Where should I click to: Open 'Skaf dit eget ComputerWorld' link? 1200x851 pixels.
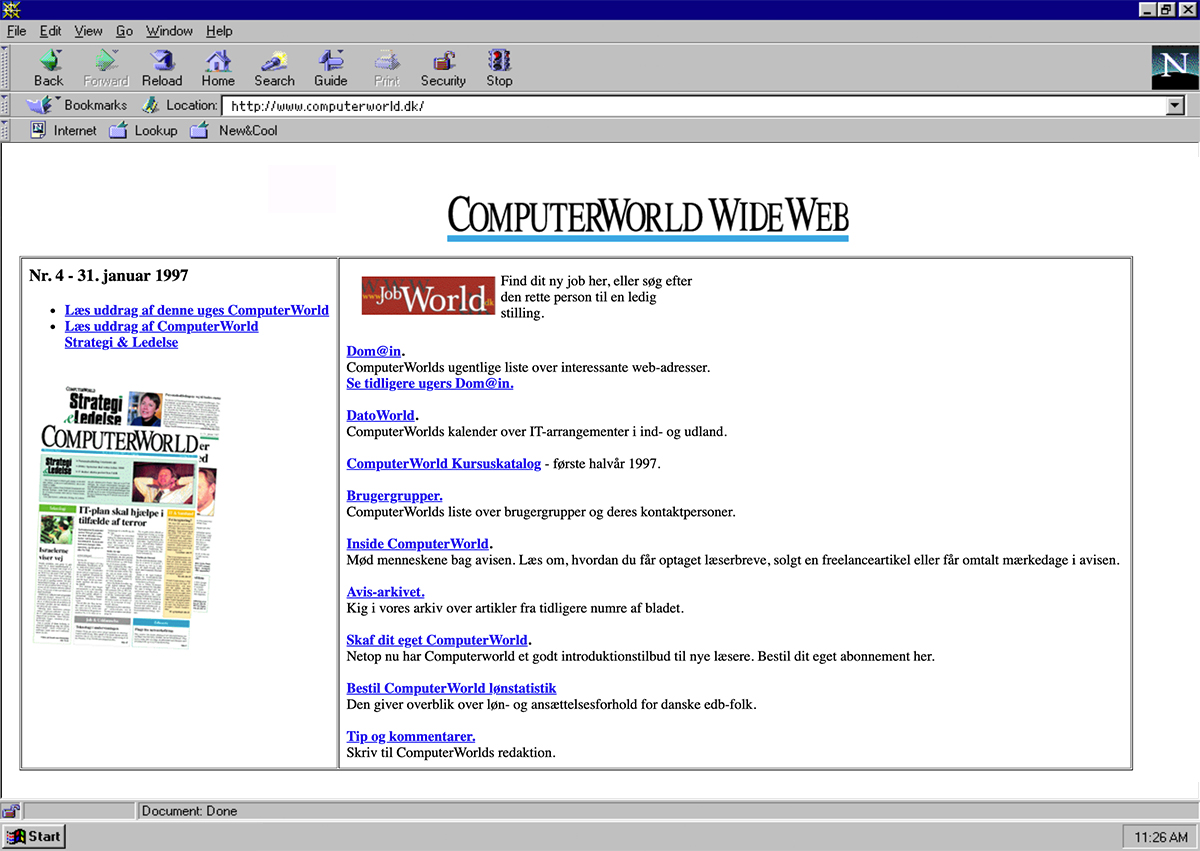pyautogui.click(x=437, y=639)
